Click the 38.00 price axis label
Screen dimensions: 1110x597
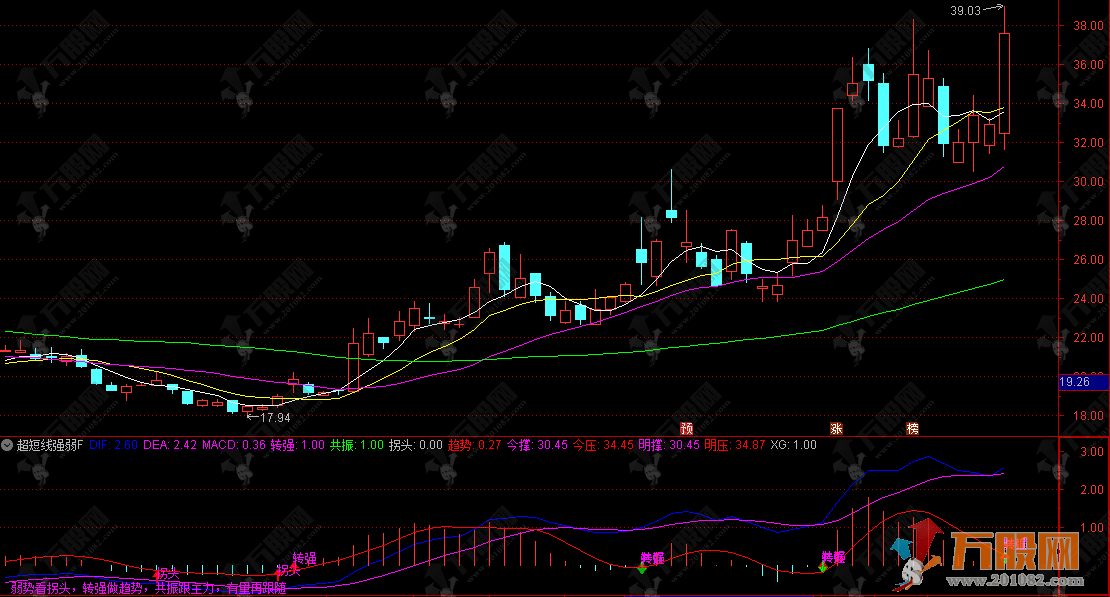(x=1089, y=25)
